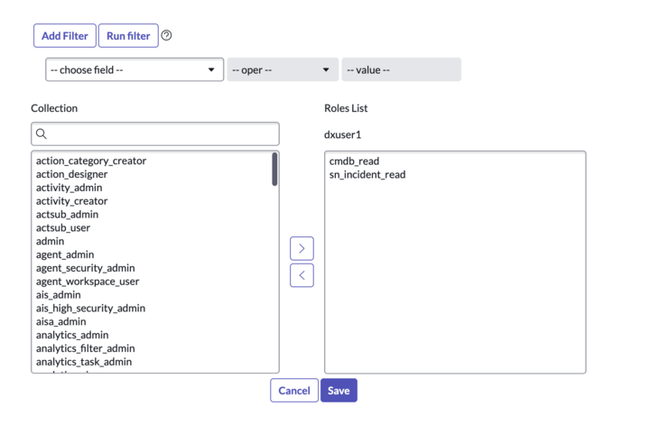This screenshot has height=424, width=650.
Task: Select action_category_creator in Collection list
Action: (x=91, y=161)
